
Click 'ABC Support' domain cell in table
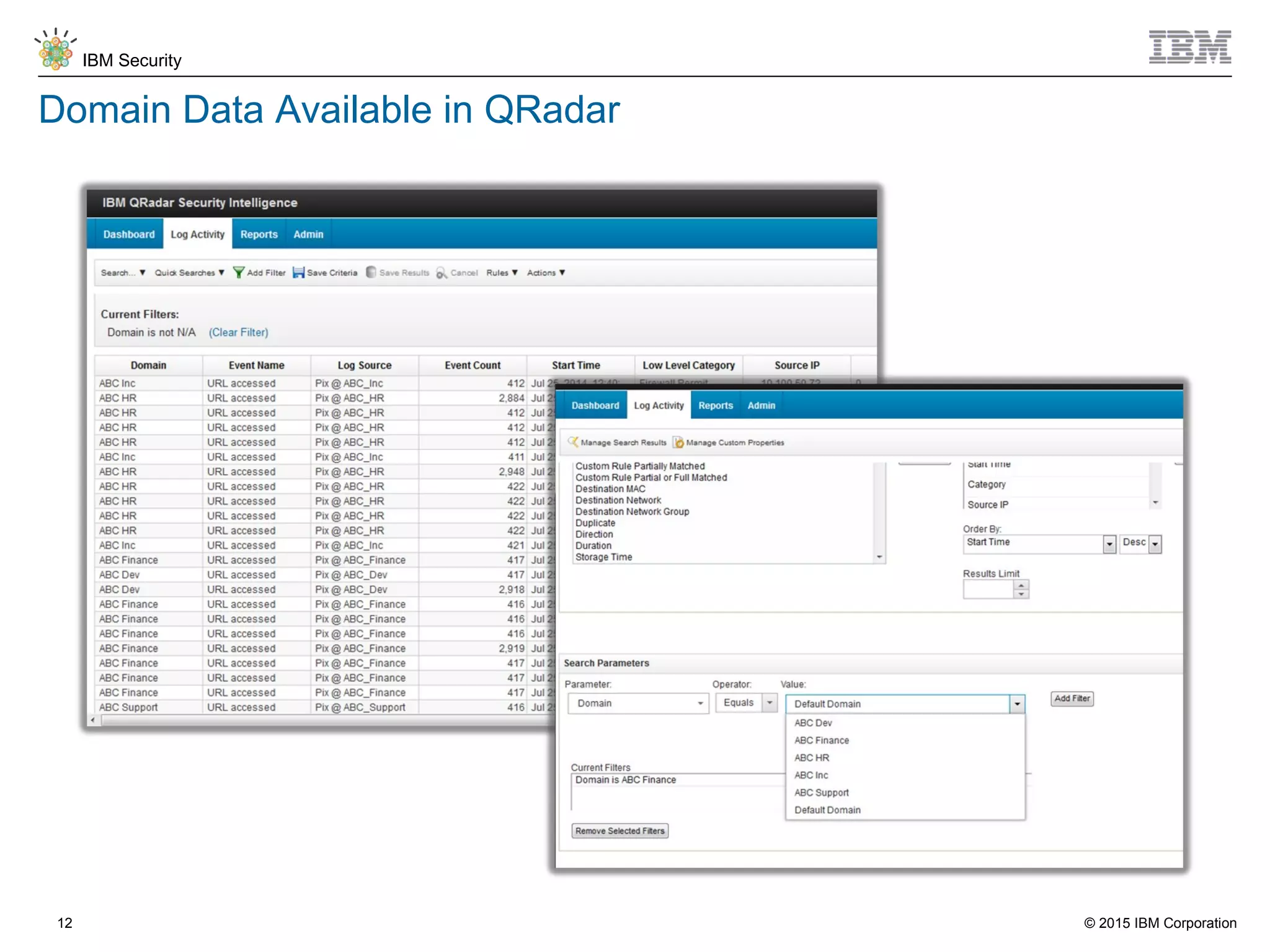[148, 707]
